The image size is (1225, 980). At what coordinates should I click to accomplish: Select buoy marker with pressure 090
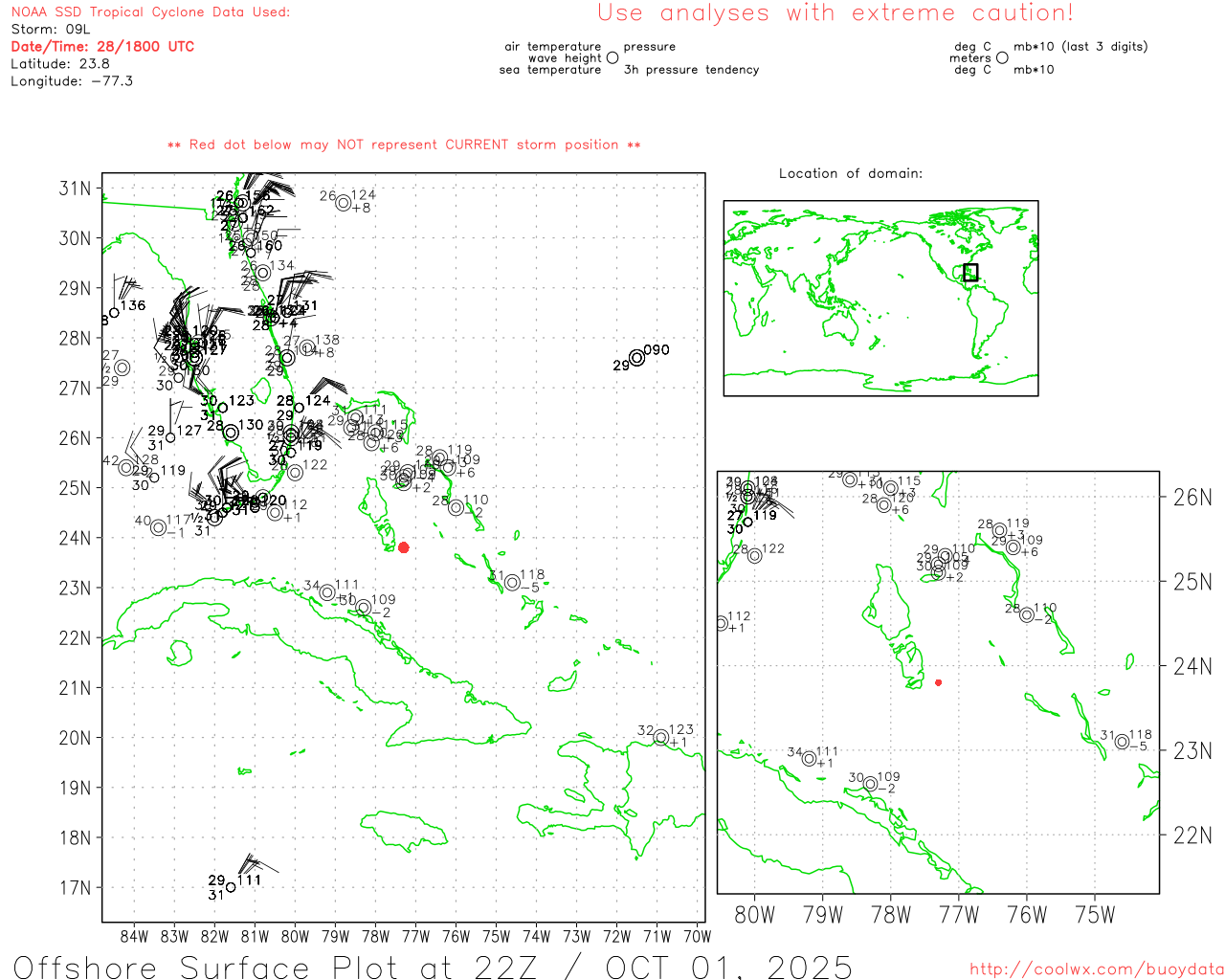pyautogui.click(x=636, y=358)
